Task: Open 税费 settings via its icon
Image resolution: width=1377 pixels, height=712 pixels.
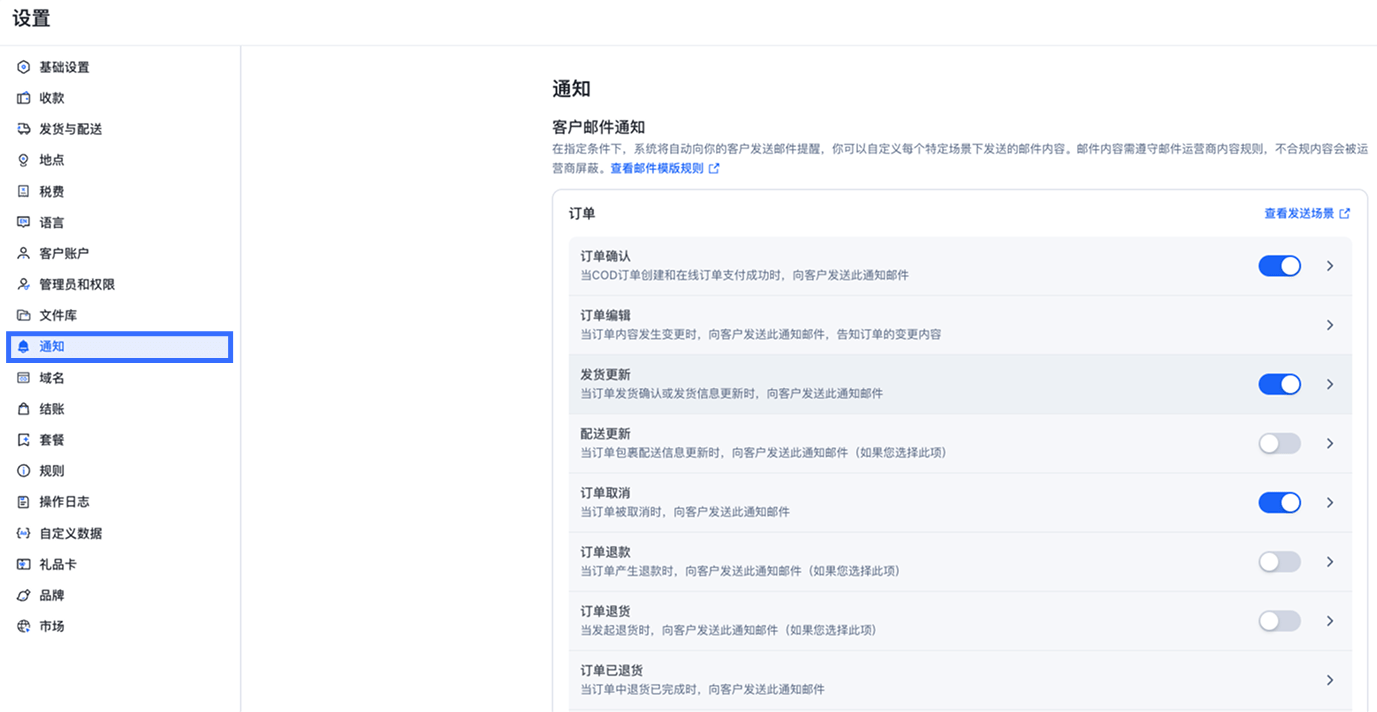Action: [22, 190]
